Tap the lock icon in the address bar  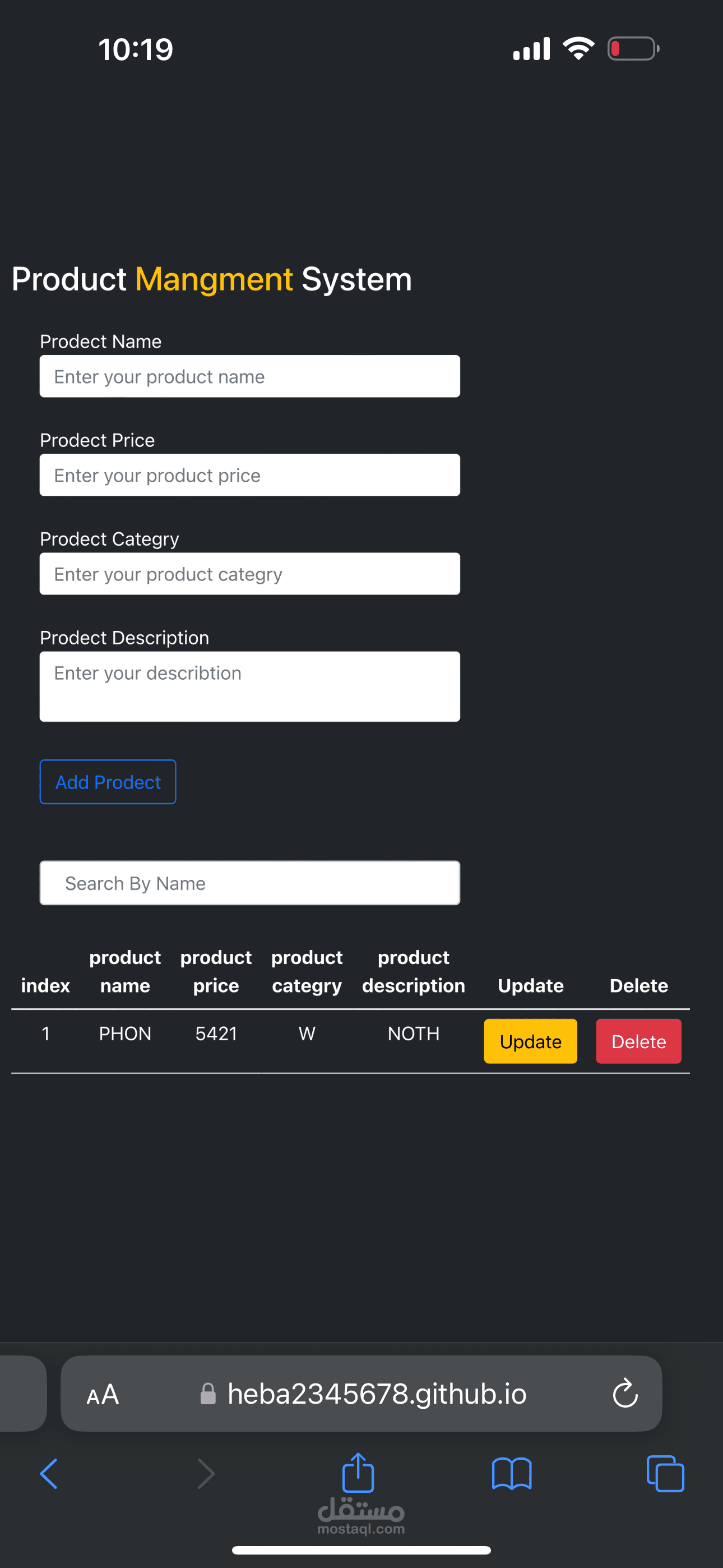[208, 1393]
